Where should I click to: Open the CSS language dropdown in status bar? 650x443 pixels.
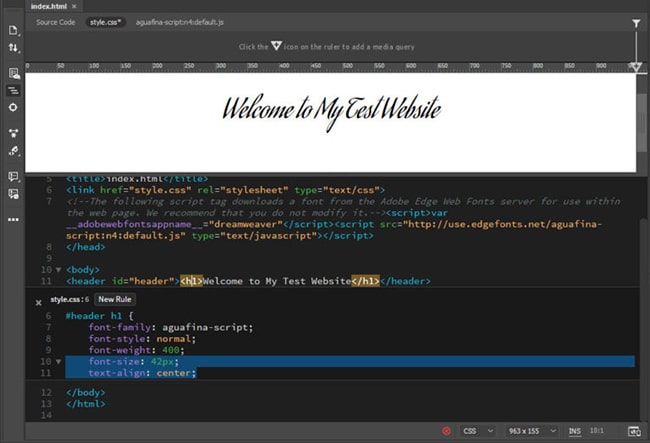(x=477, y=431)
